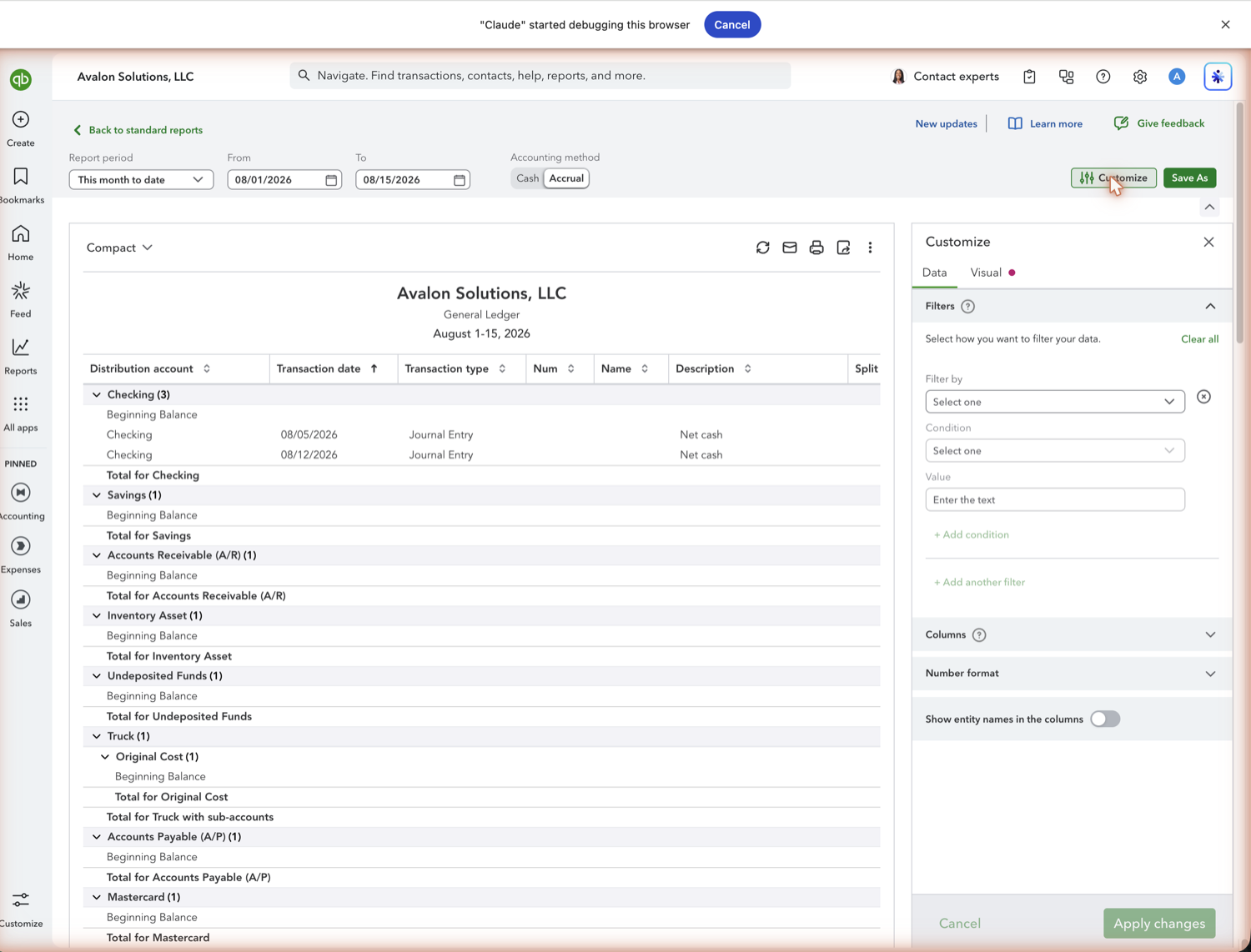The image size is (1251, 952).
Task: Open pinned Expenses icon
Action: [x=21, y=546]
